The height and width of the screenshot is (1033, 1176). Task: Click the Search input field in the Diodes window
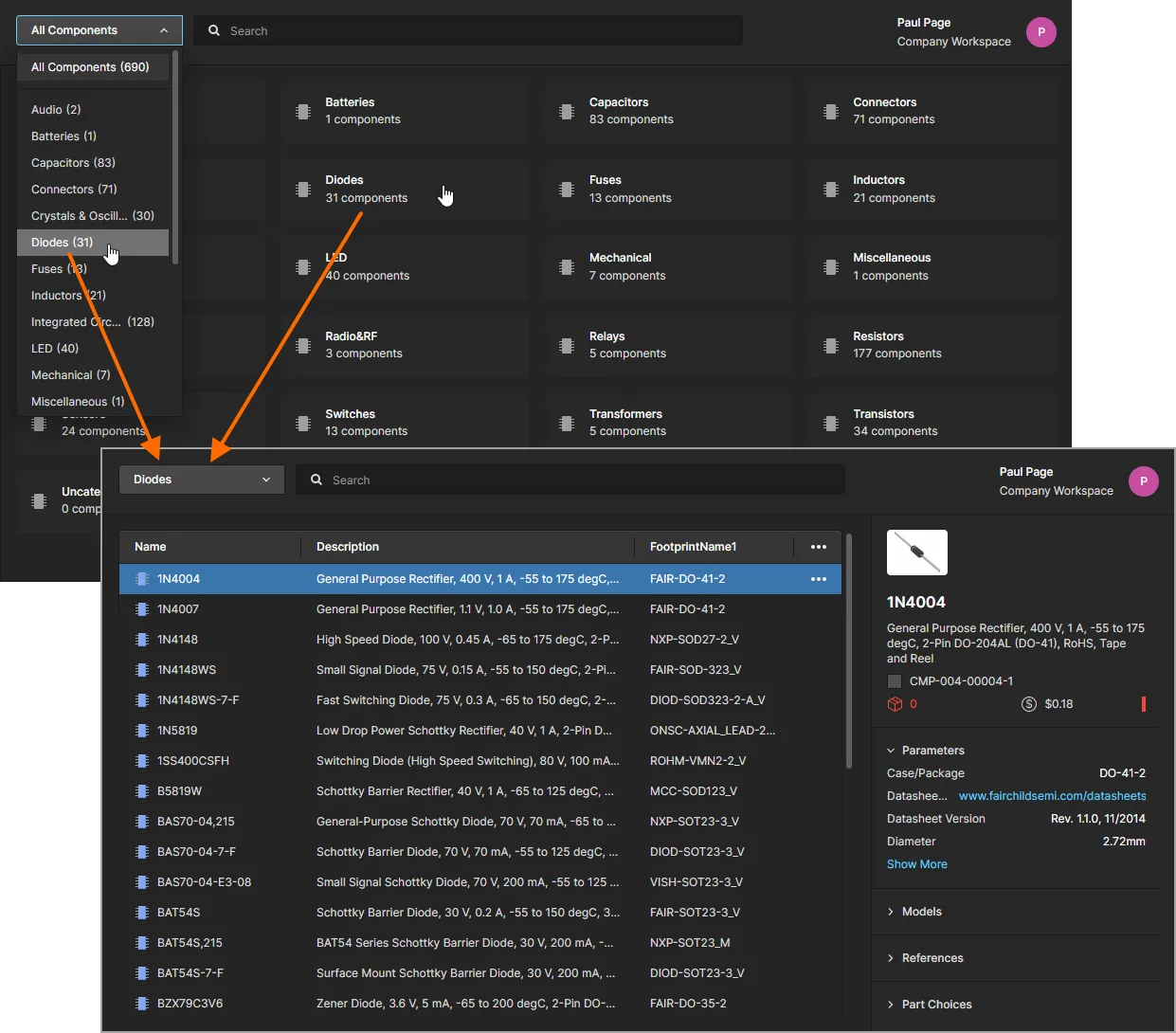pos(569,480)
